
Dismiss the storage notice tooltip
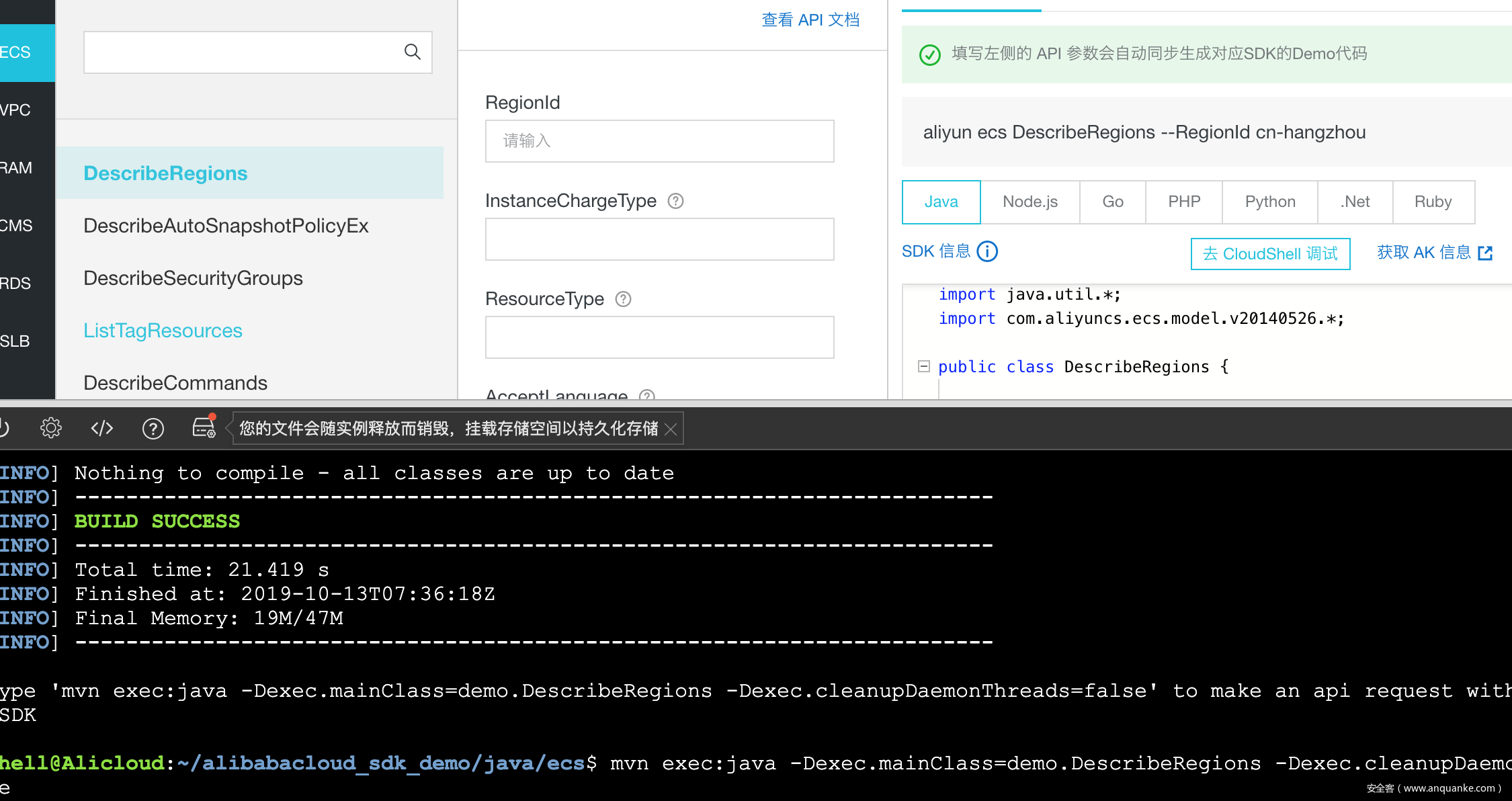pyautogui.click(x=671, y=429)
